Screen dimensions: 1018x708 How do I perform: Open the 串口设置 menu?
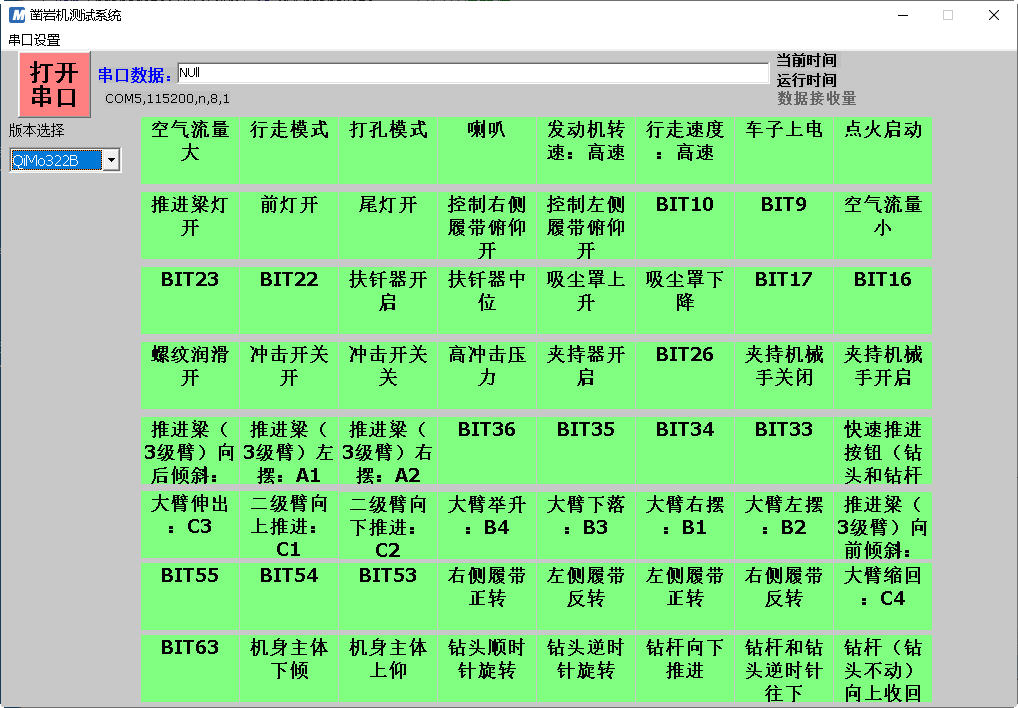(34, 40)
